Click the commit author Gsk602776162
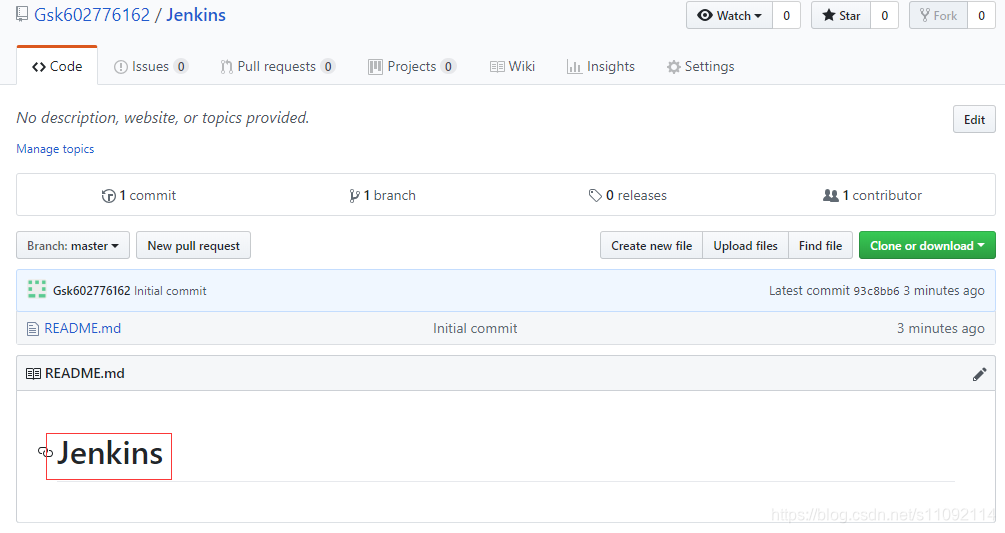The height and width of the screenshot is (533, 1005). click(x=92, y=291)
